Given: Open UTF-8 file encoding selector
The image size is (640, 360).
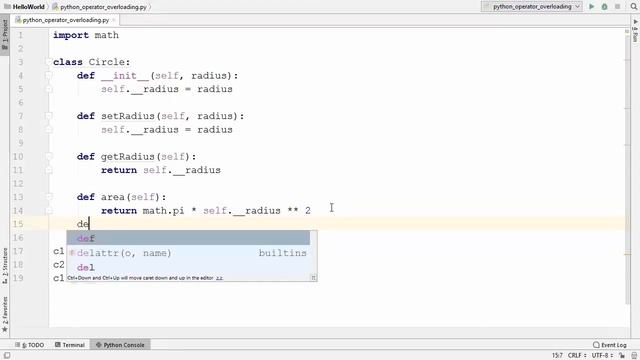Looking at the screenshot, I should pyautogui.click(x=602, y=356).
